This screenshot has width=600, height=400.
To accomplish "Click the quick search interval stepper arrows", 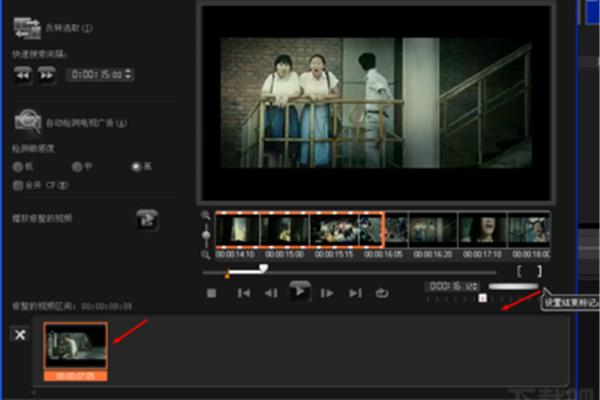I will 129,74.
